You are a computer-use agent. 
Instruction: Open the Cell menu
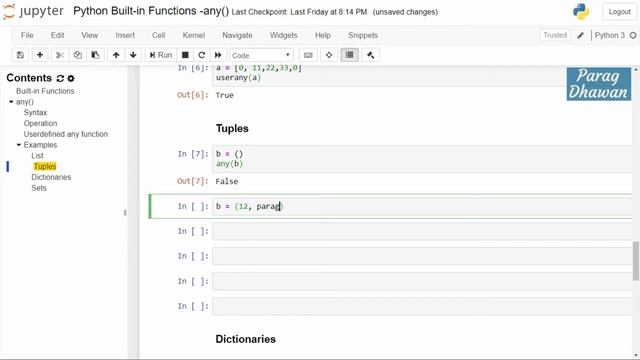click(158, 36)
